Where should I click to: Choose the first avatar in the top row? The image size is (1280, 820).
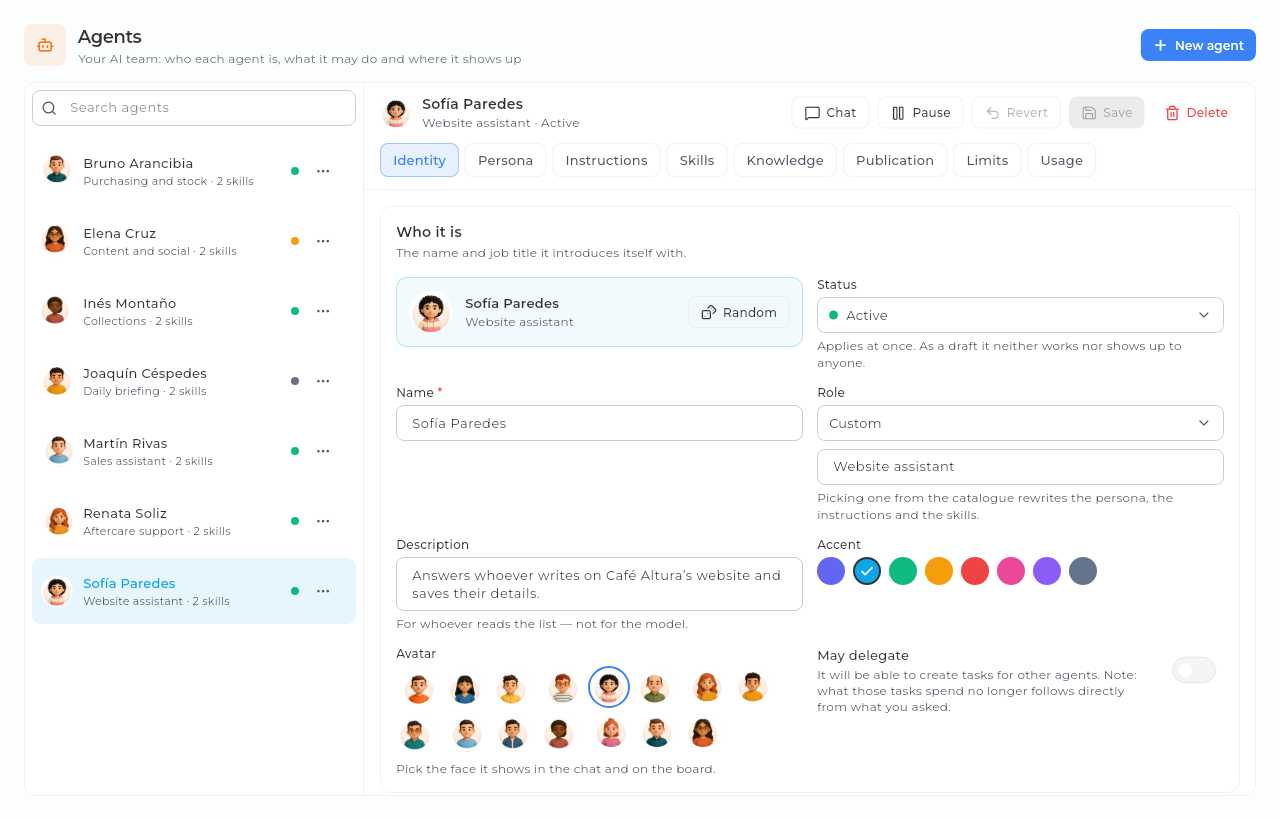click(418, 688)
